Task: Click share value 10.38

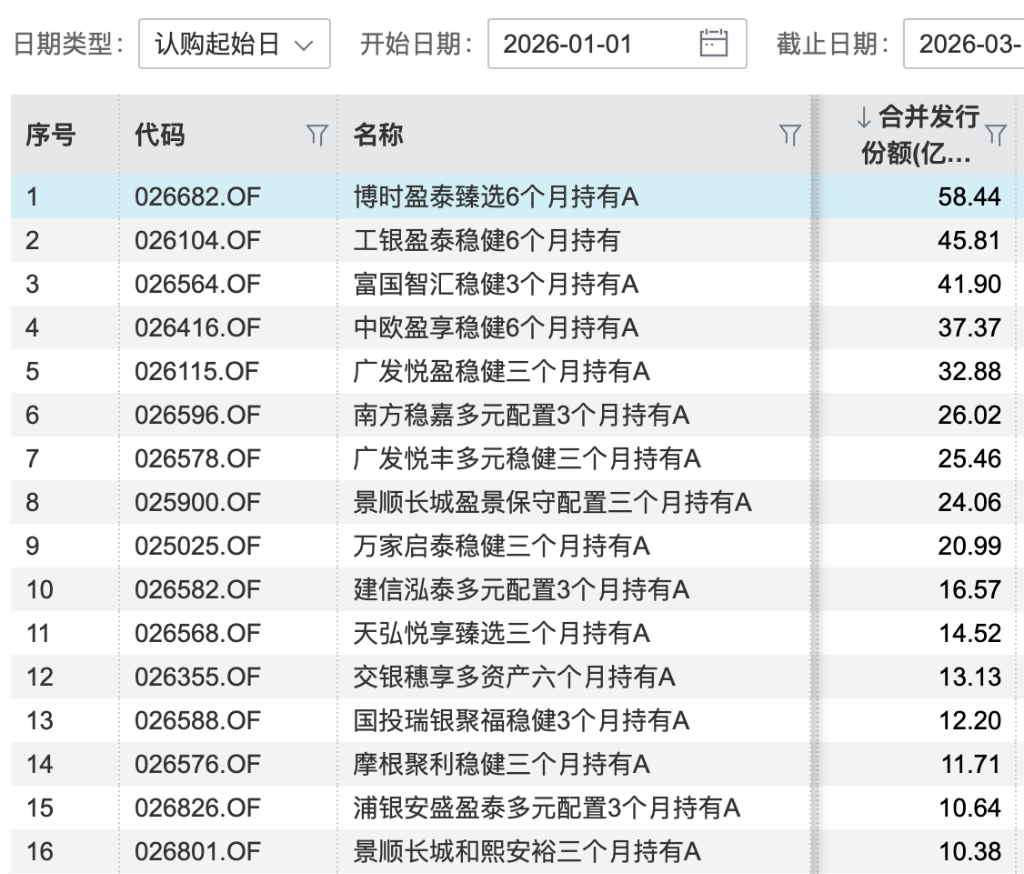Action: [x=969, y=853]
